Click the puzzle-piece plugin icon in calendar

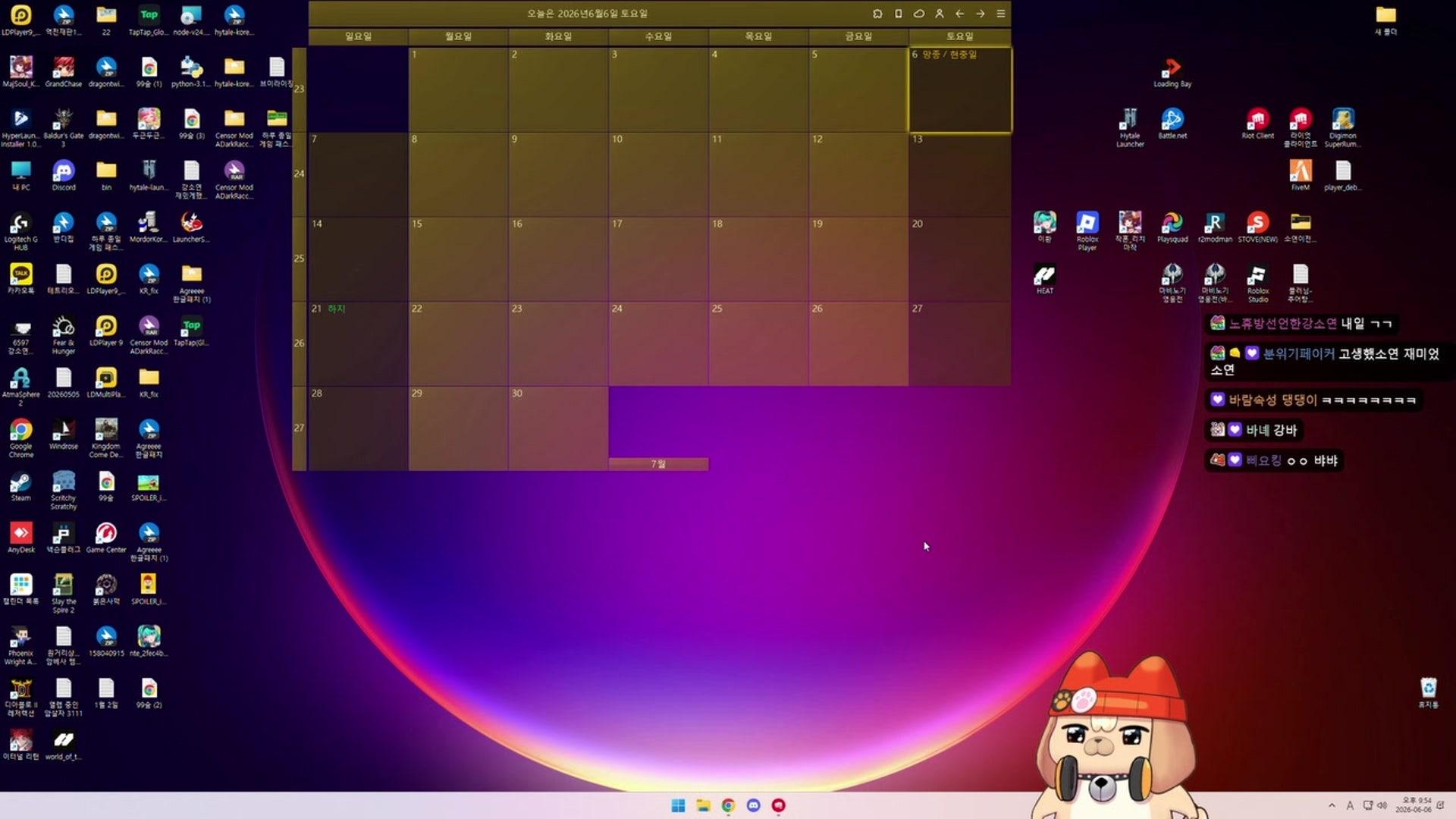(x=877, y=14)
